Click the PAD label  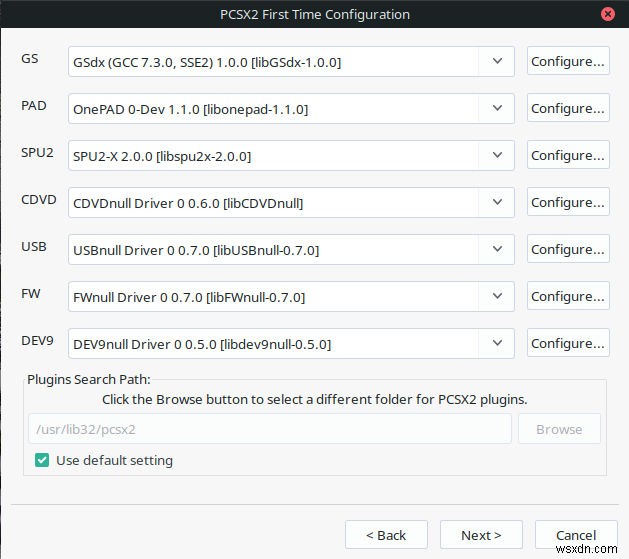coord(34,105)
